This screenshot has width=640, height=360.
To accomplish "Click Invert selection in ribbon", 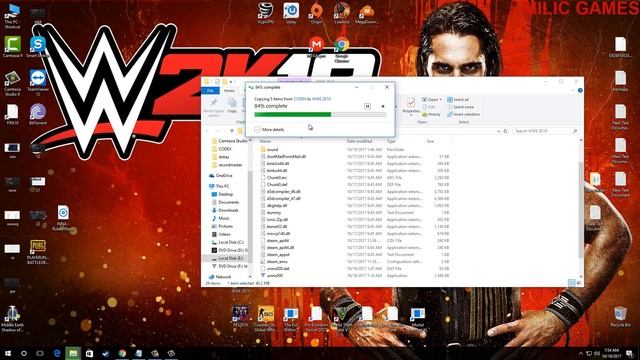I will [x=464, y=114].
